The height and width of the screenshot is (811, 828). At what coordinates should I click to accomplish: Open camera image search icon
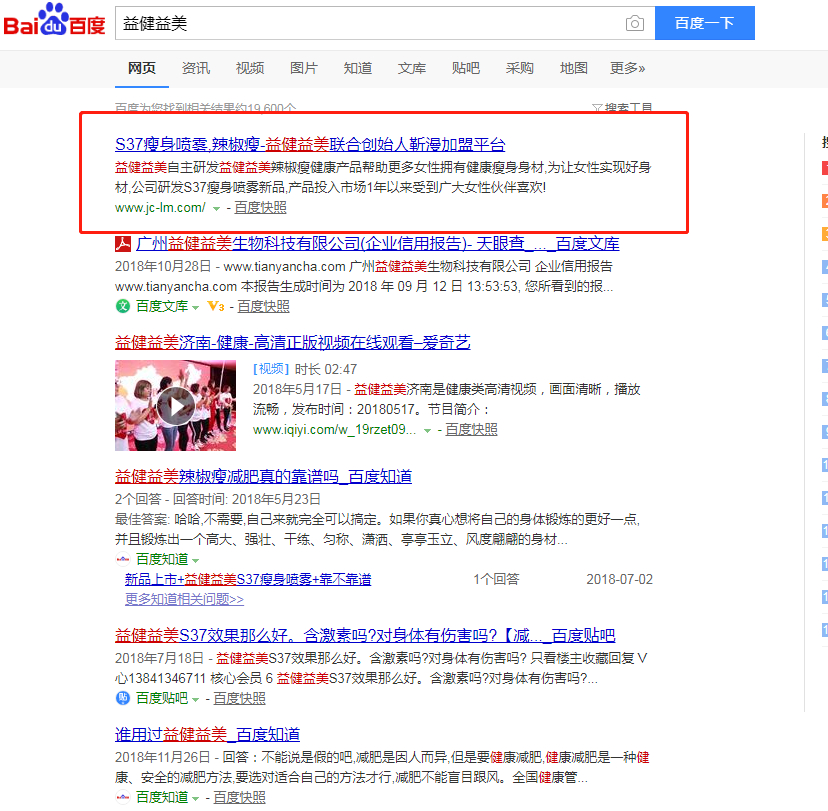(634, 23)
